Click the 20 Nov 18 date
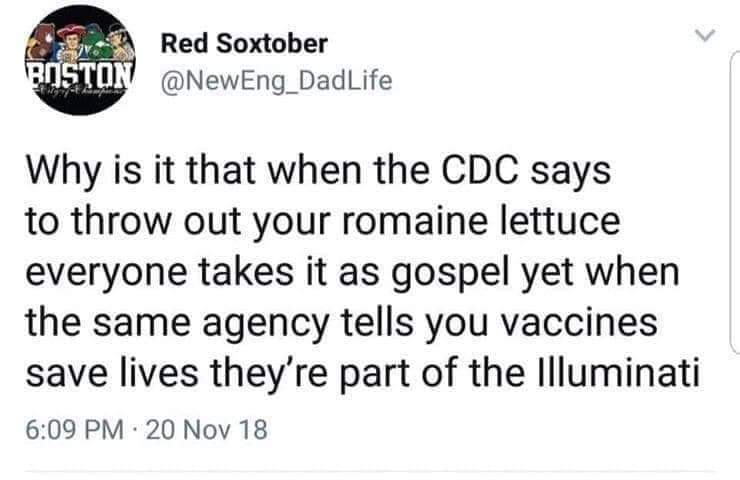 point(207,430)
